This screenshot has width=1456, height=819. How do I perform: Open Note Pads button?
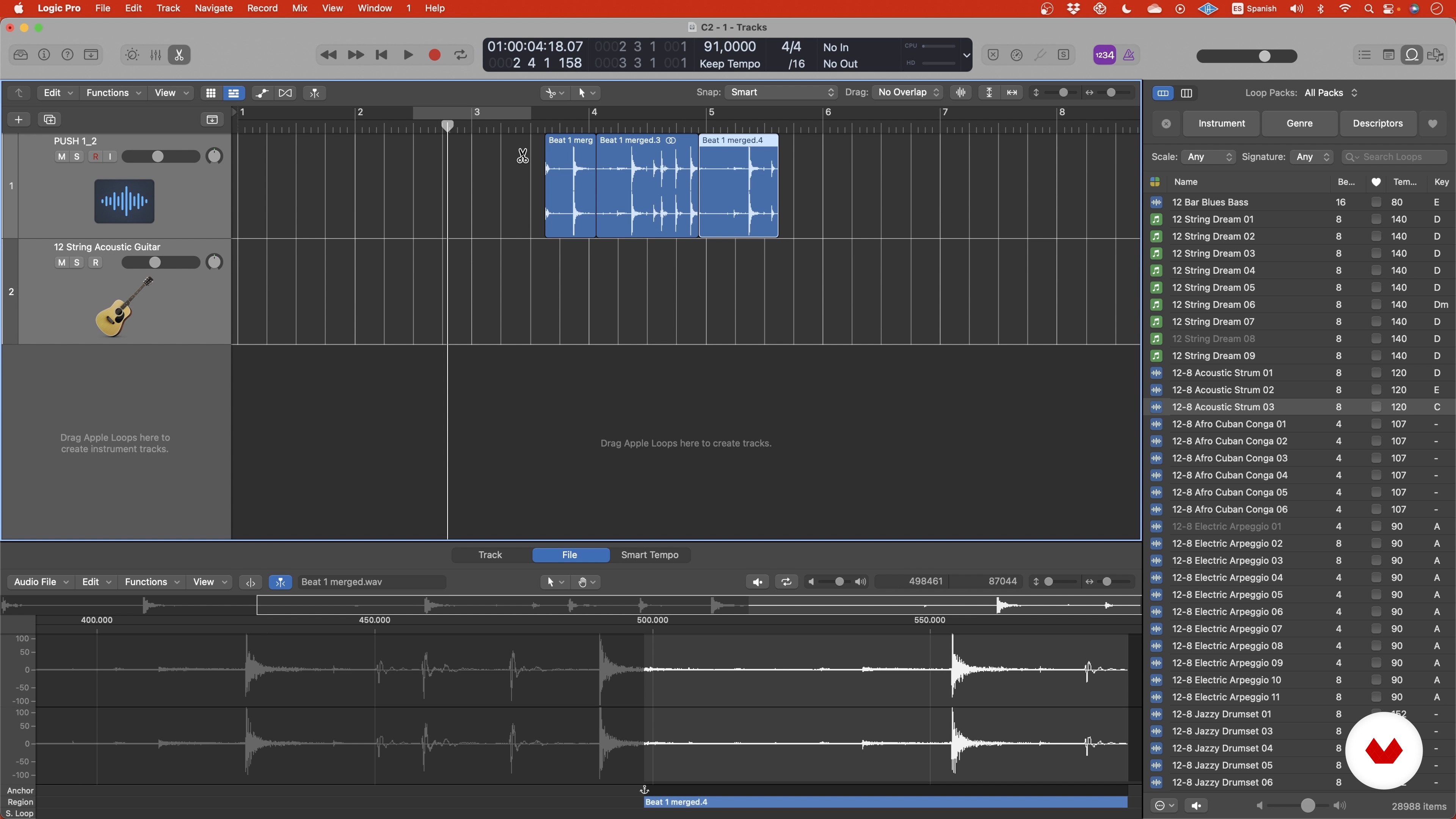coord(1388,55)
